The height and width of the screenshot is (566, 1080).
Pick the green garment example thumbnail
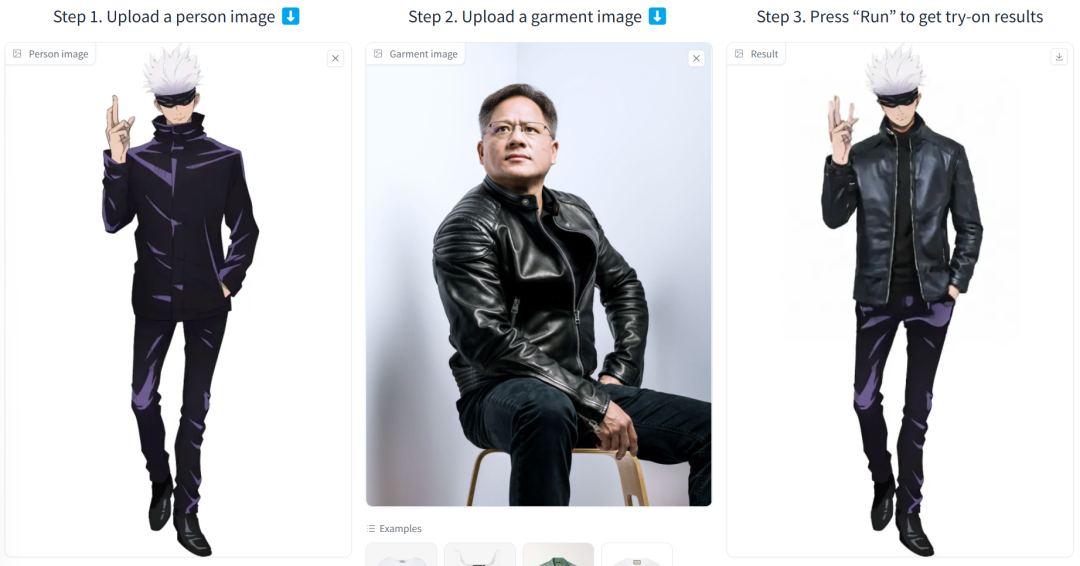pos(558,555)
